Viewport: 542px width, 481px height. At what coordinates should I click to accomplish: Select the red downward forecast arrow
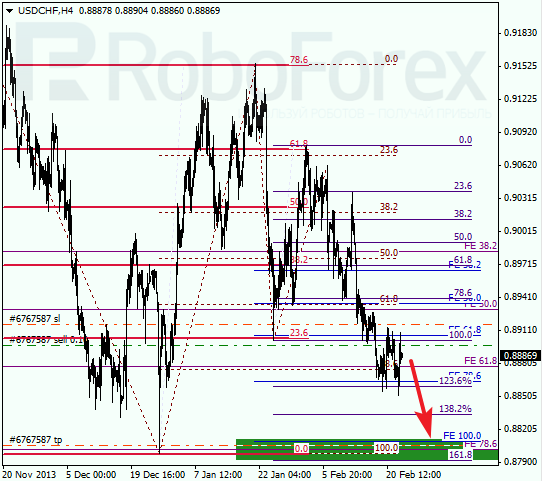[x=421, y=398]
